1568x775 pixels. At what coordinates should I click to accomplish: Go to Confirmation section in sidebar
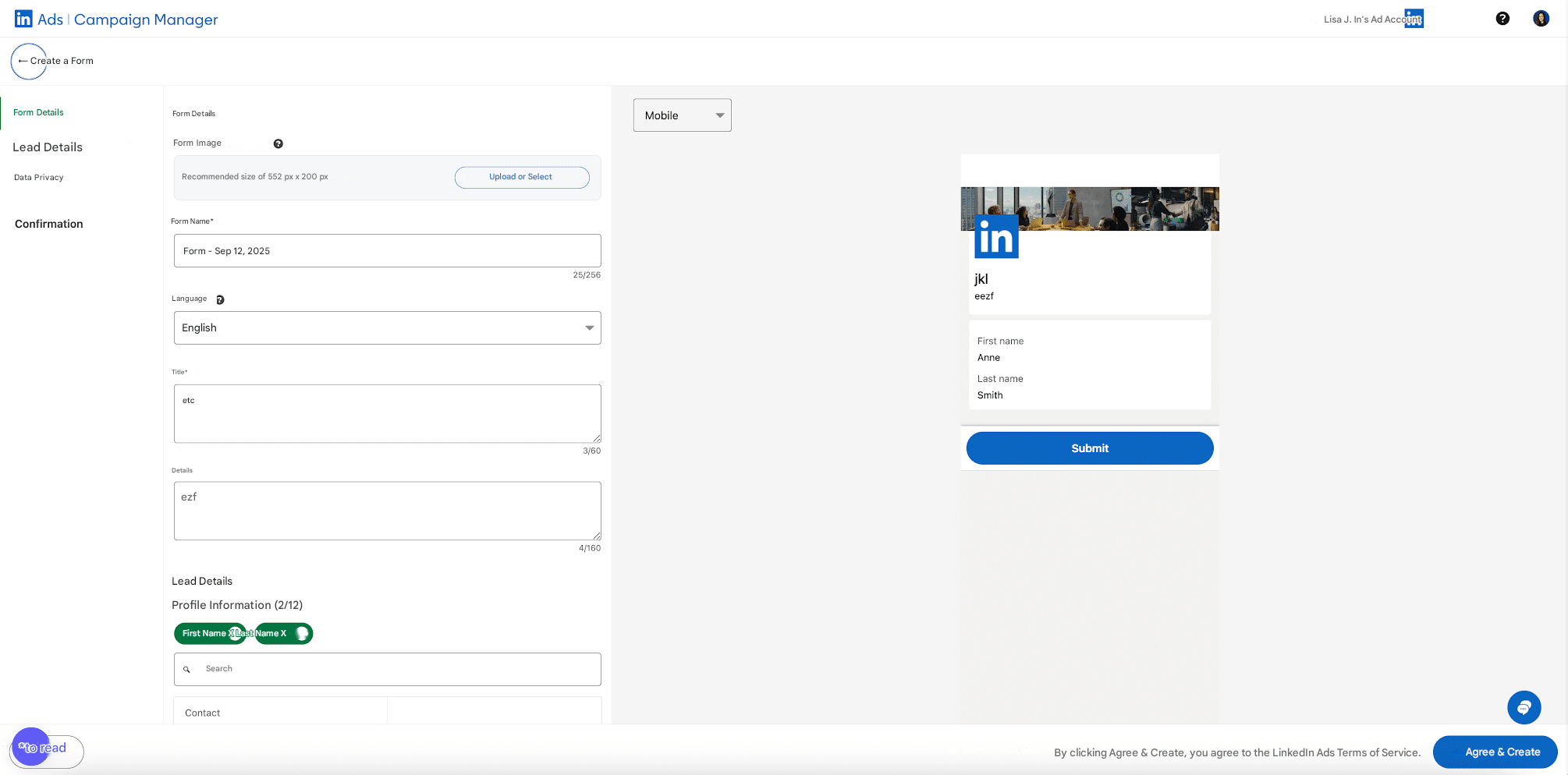tap(48, 224)
